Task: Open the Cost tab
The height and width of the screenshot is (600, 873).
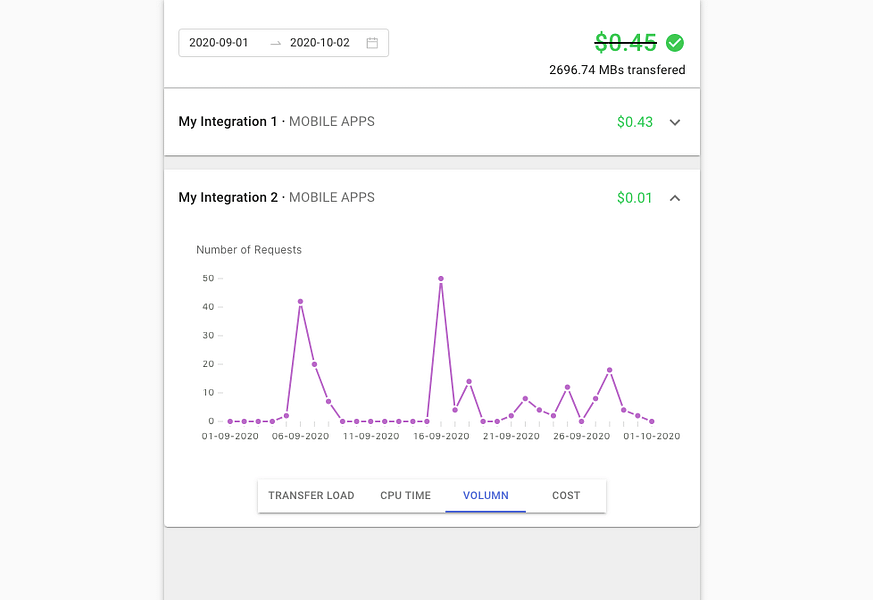Action: [x=566, y=495]
